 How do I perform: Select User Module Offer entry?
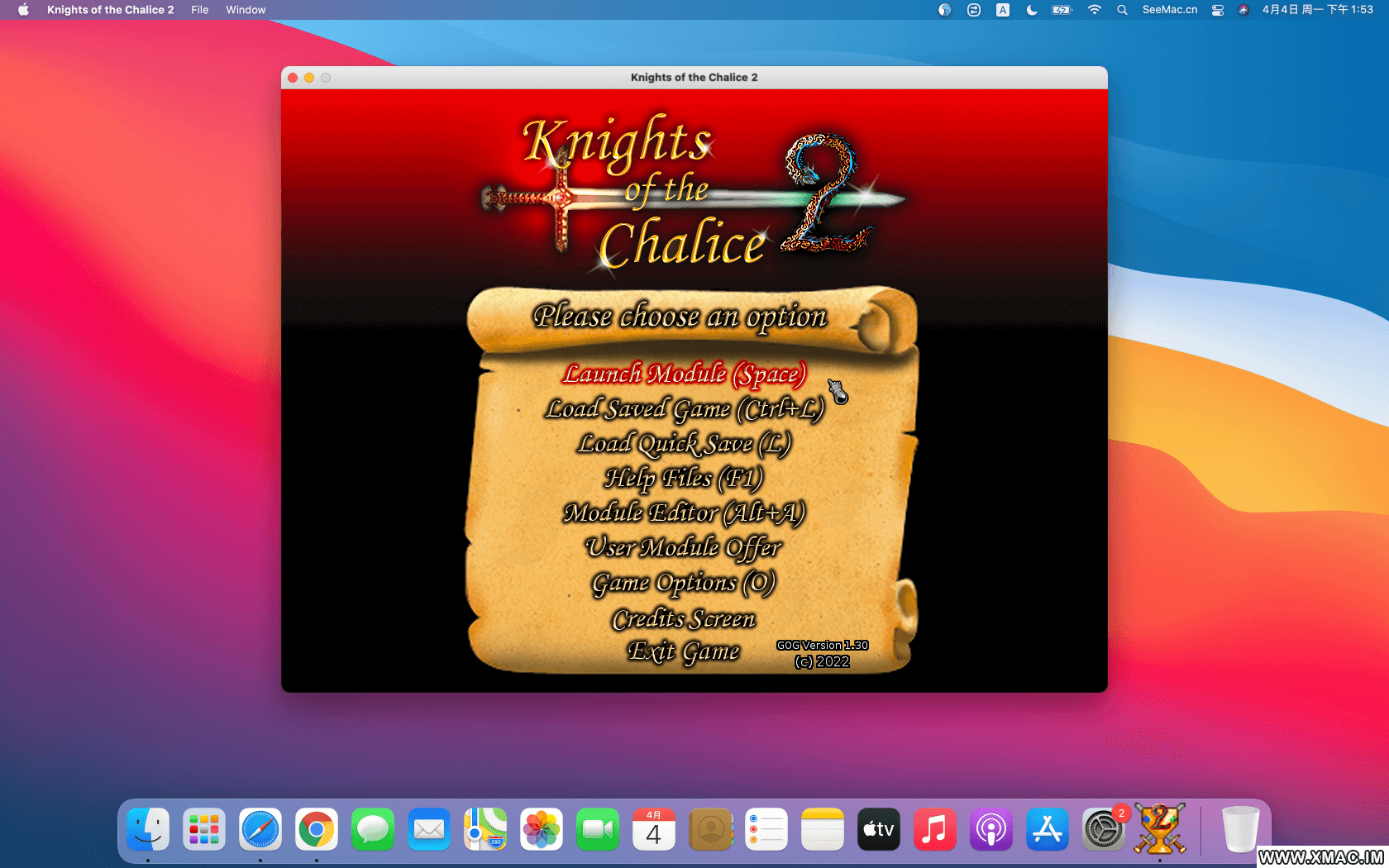click(x=684, y=548)
